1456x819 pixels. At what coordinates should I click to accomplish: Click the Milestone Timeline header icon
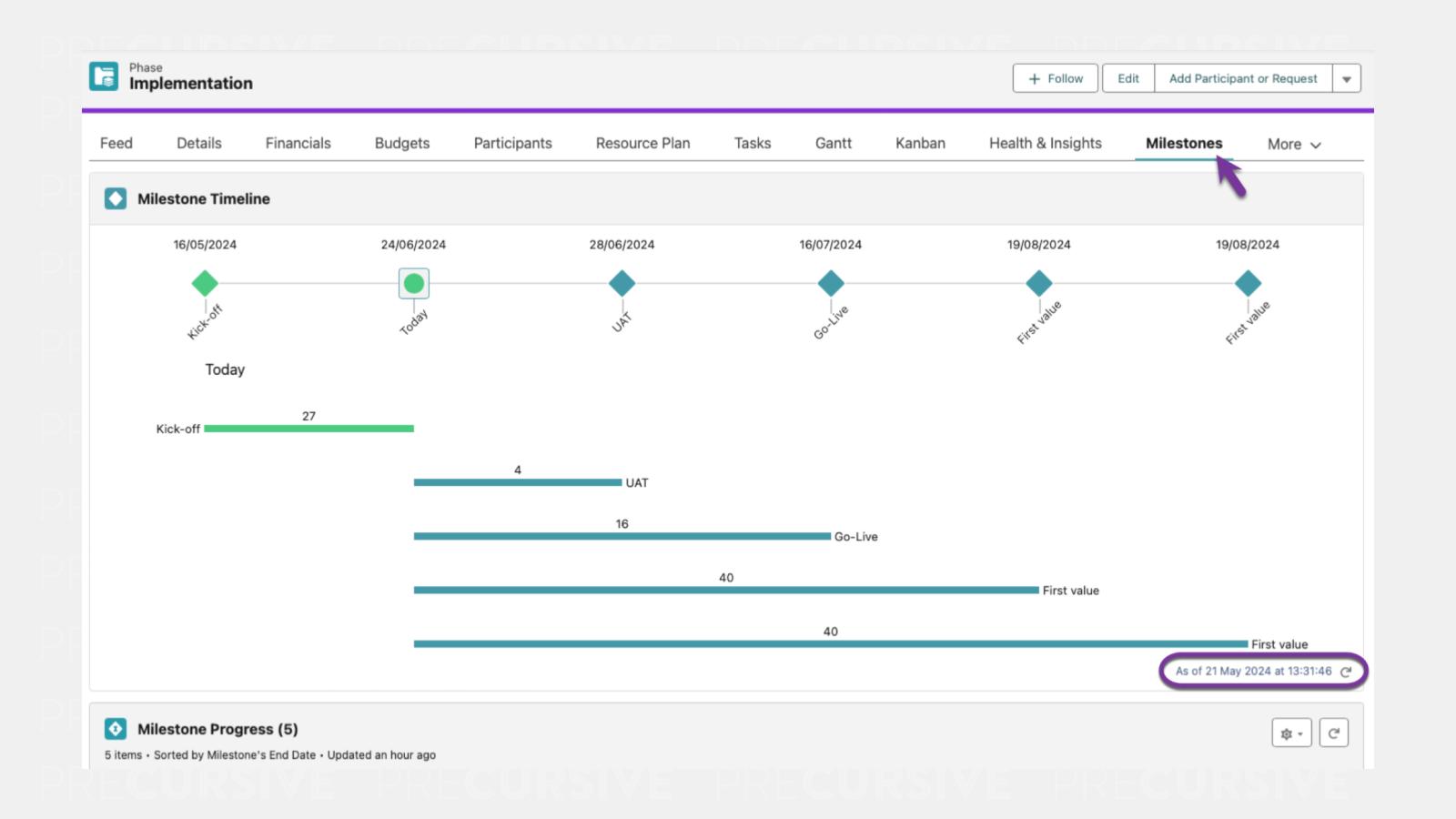[116, 198]
